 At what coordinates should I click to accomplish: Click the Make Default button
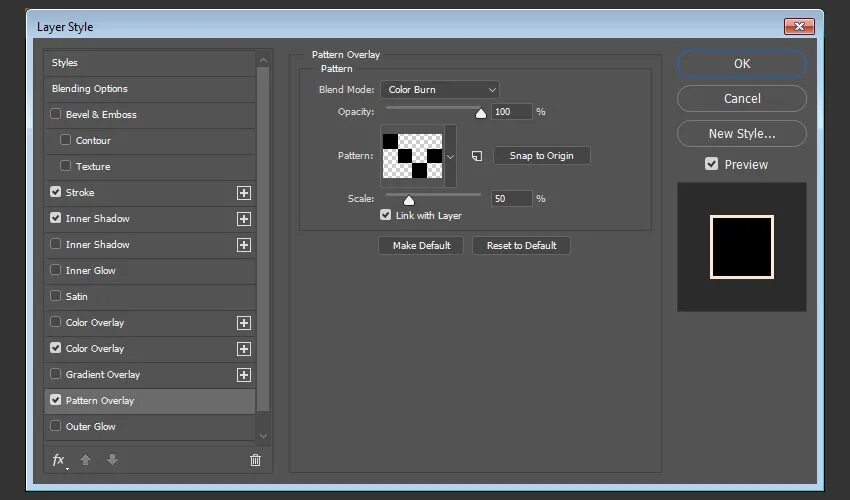(421, 246)
